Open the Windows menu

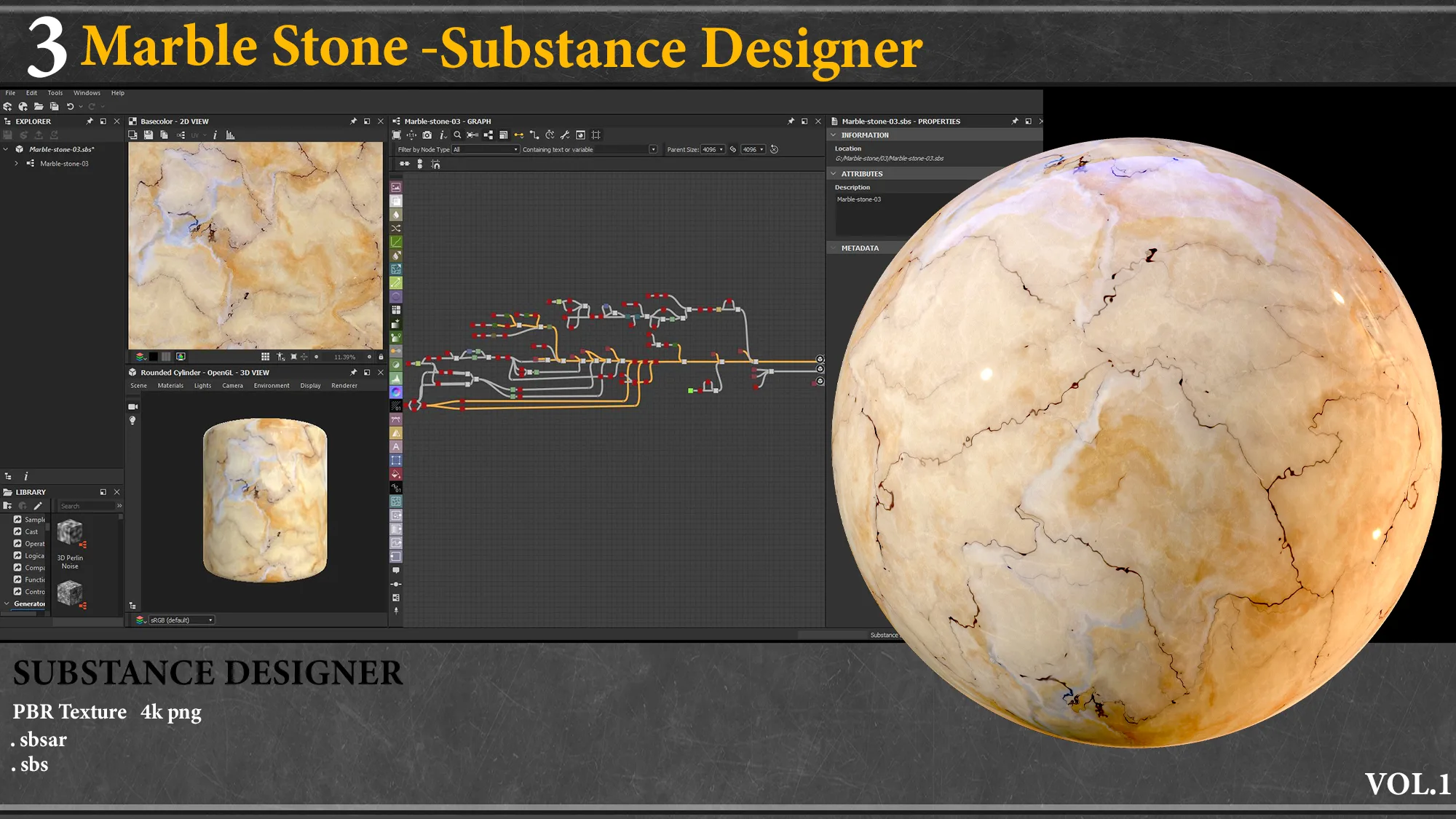click(x=87, y=92)
